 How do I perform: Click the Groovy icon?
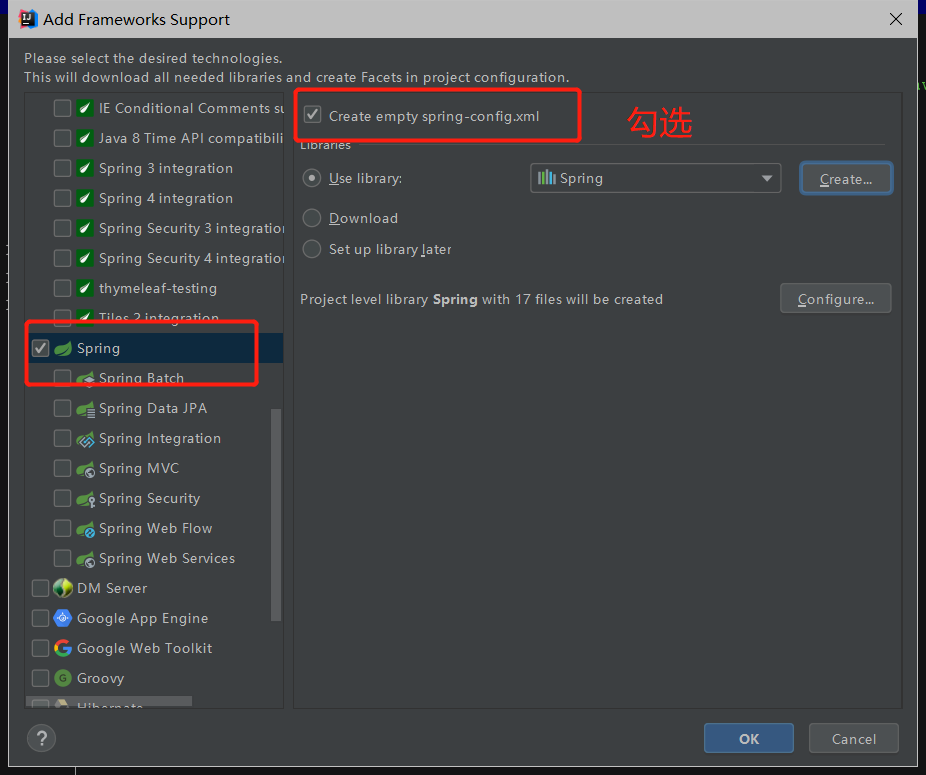pyautogui.click(x=63, y=678)
